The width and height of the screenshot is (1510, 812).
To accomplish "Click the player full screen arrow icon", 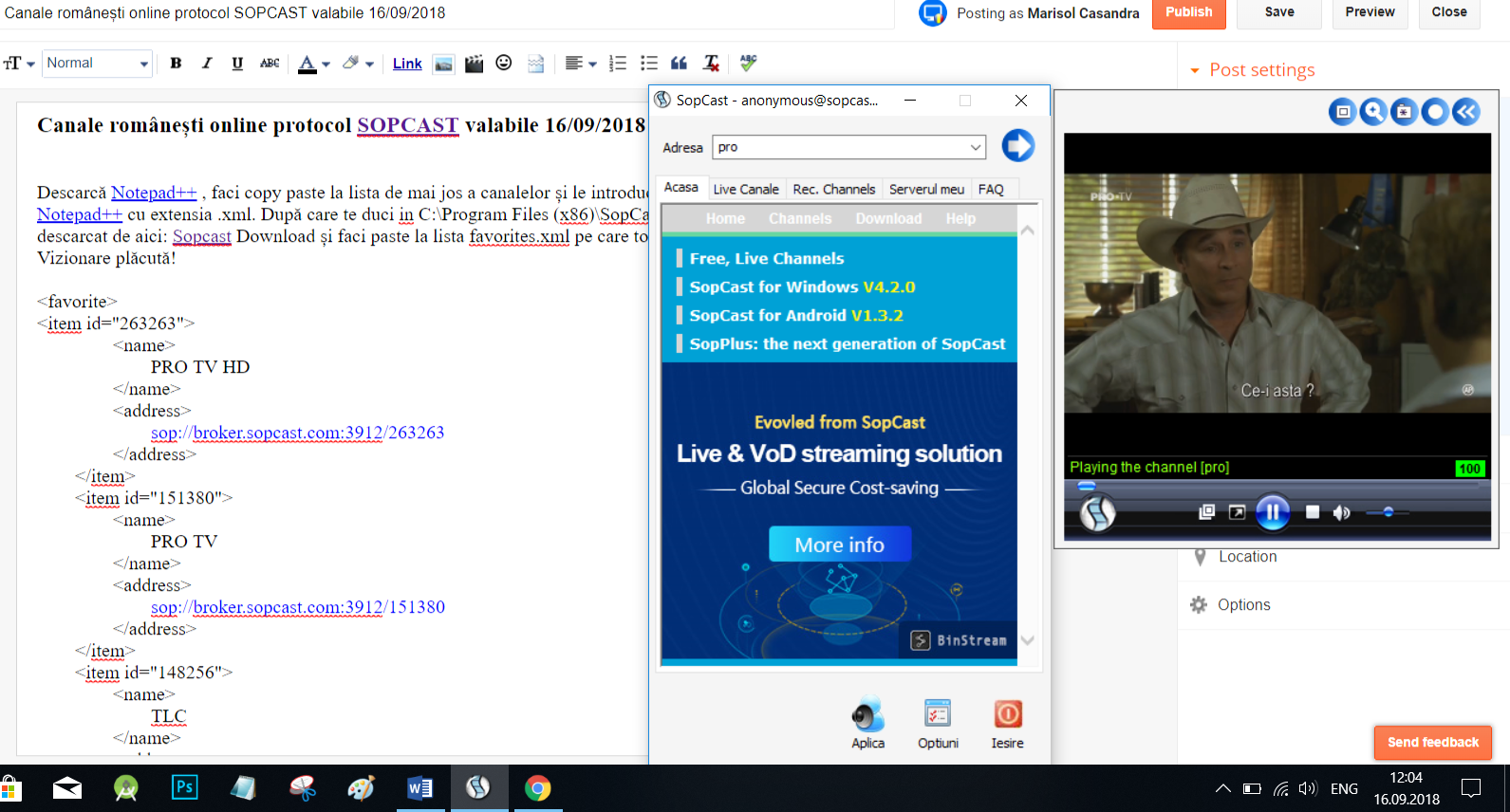I will 1237,512.
